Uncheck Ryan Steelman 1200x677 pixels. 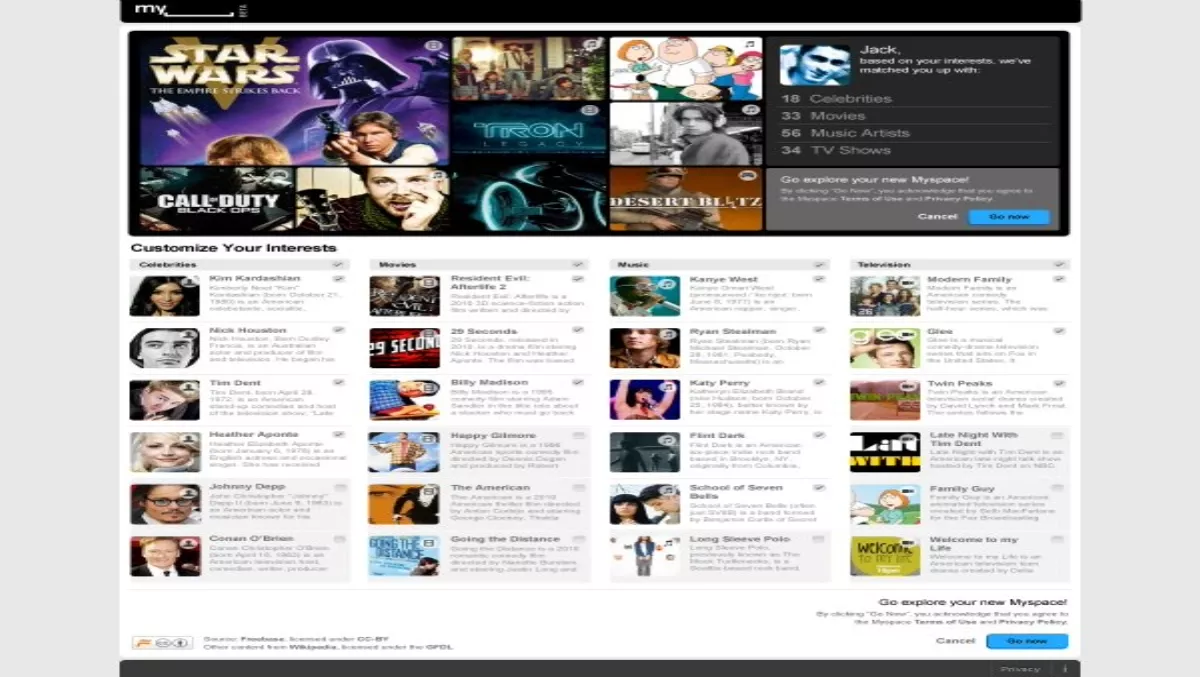820,331
